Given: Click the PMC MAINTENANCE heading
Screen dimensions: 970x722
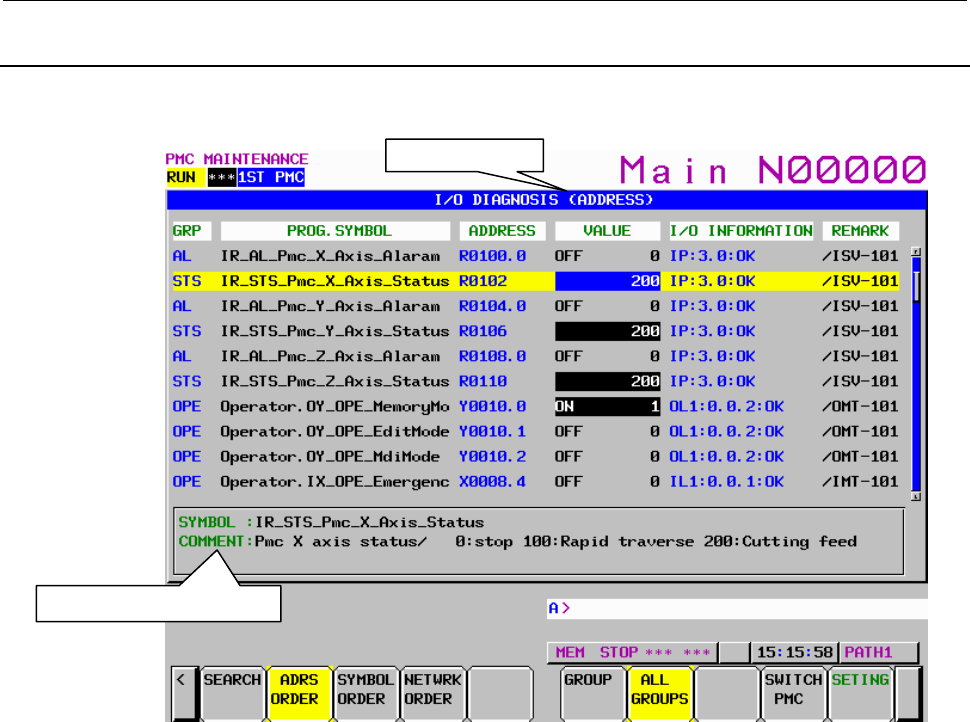Looking at the screenshot, I should point(237,159).
